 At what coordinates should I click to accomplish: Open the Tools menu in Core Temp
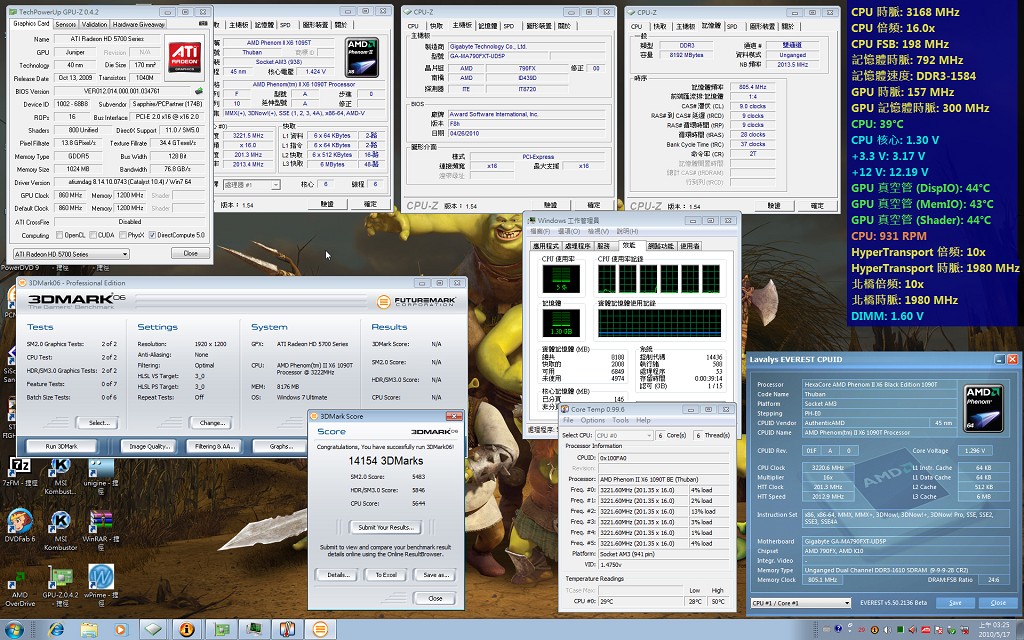(620, 420)
